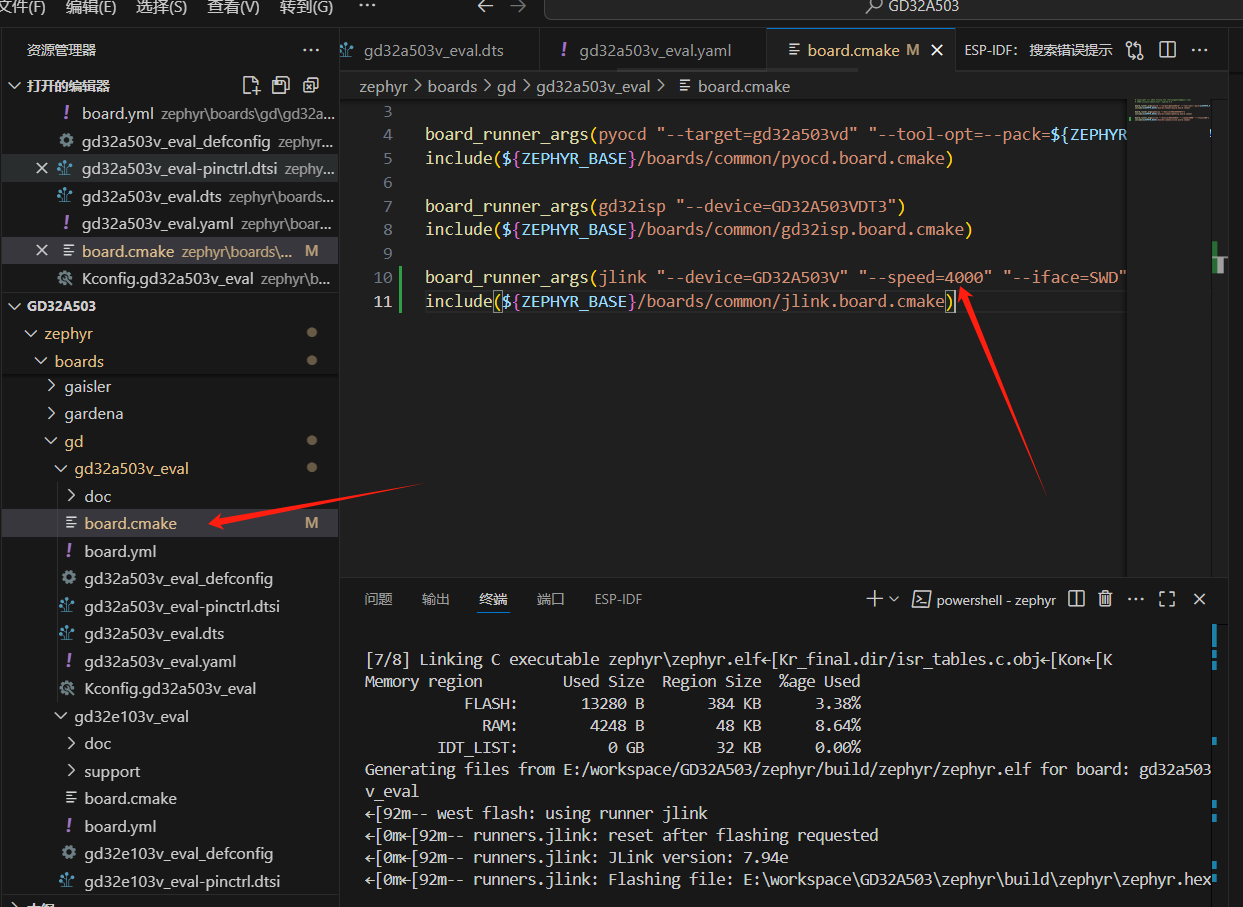Open the Explorer panel more actions menu
Viewport: 1243px width, 907px height.
[x=311, y=50]
